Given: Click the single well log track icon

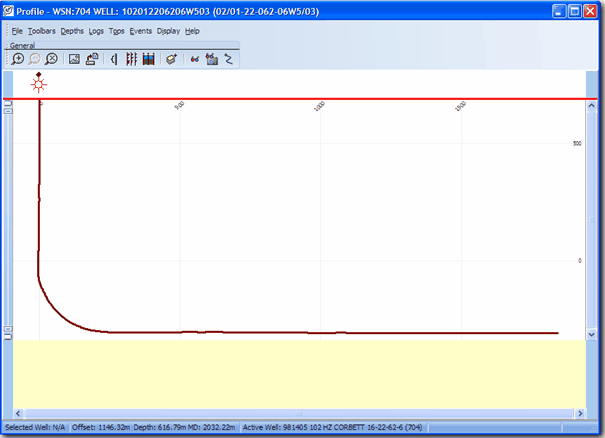Looking at the screenshot, I should [114, 59].
